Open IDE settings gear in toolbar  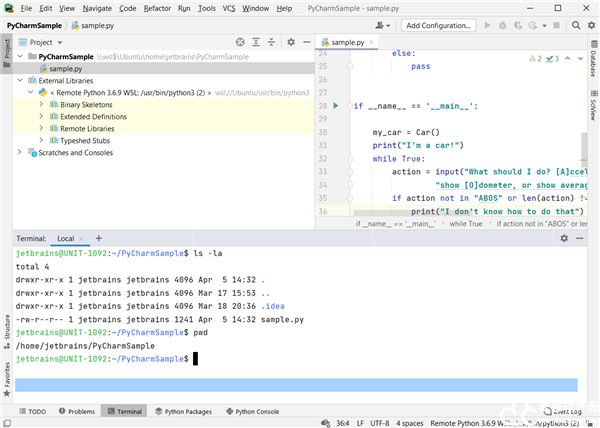[x=592, y=26]
